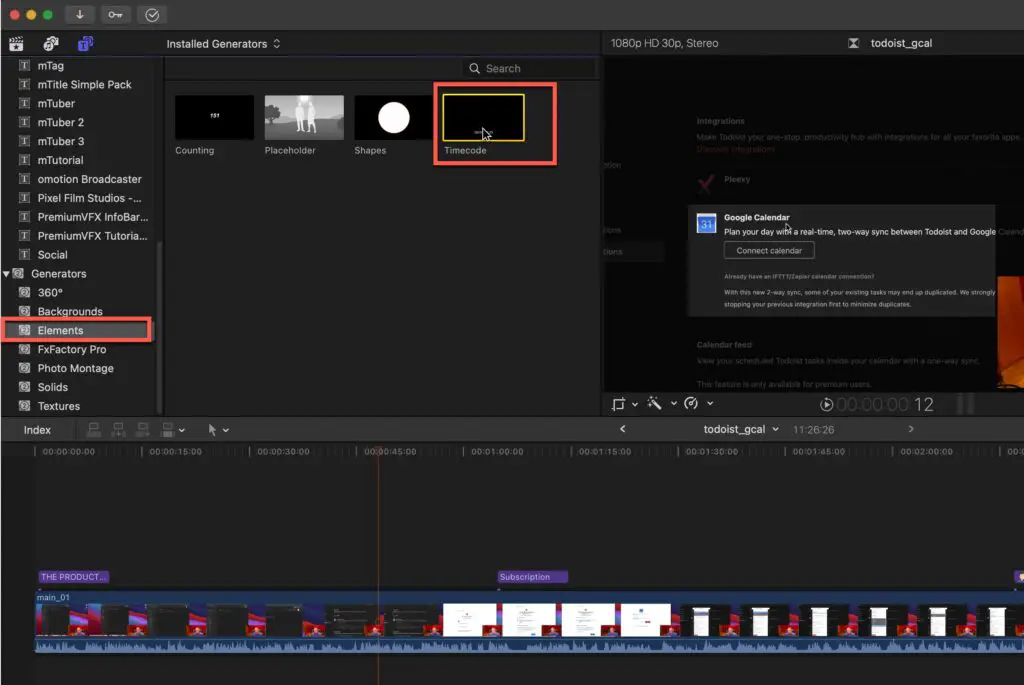Open the todoist_gcal timeline project pop-up
Image resolution: width=1024 pixels, height=685 pixels.
coord(741,429)
